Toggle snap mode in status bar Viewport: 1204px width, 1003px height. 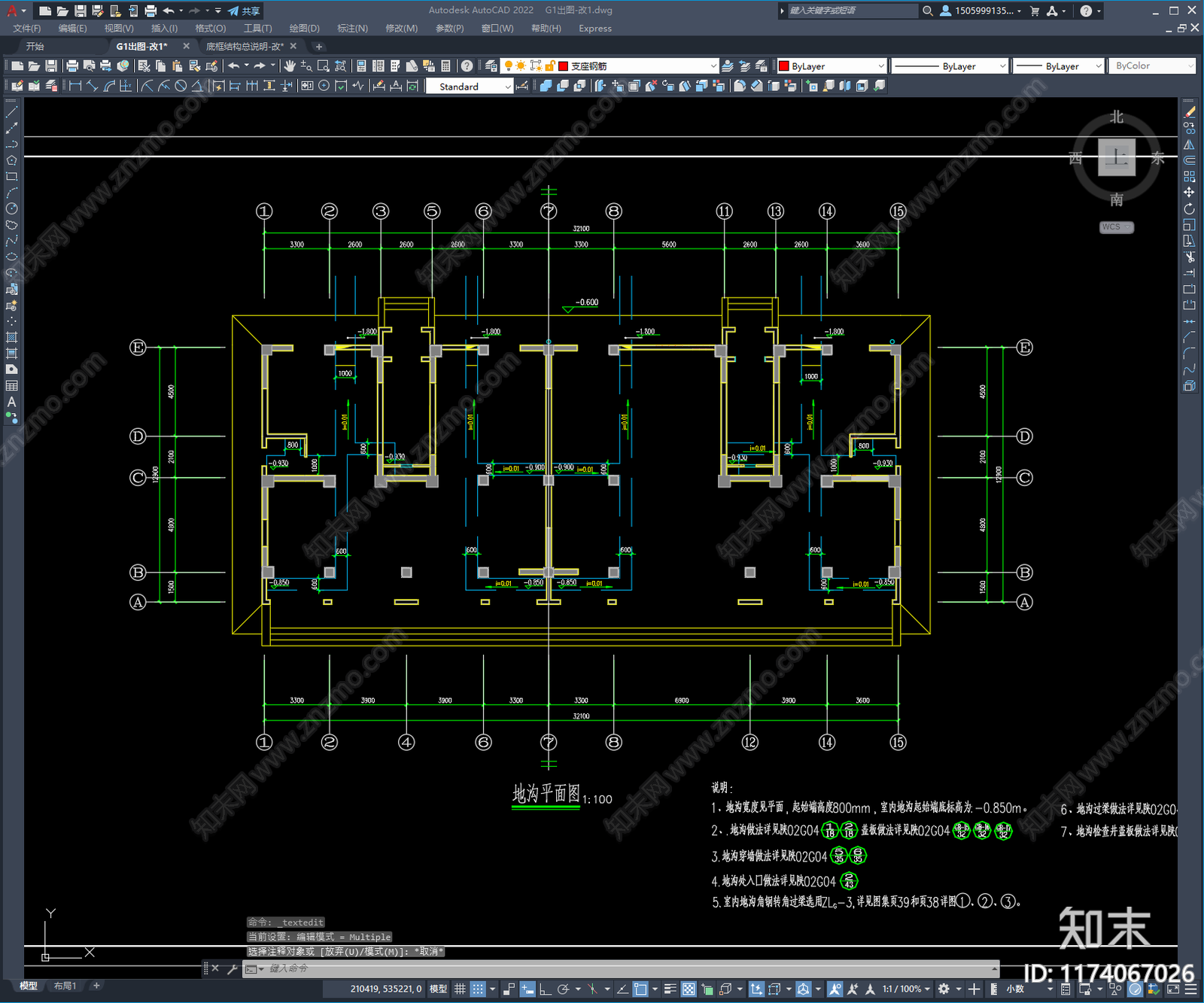(x=478, y=989)
